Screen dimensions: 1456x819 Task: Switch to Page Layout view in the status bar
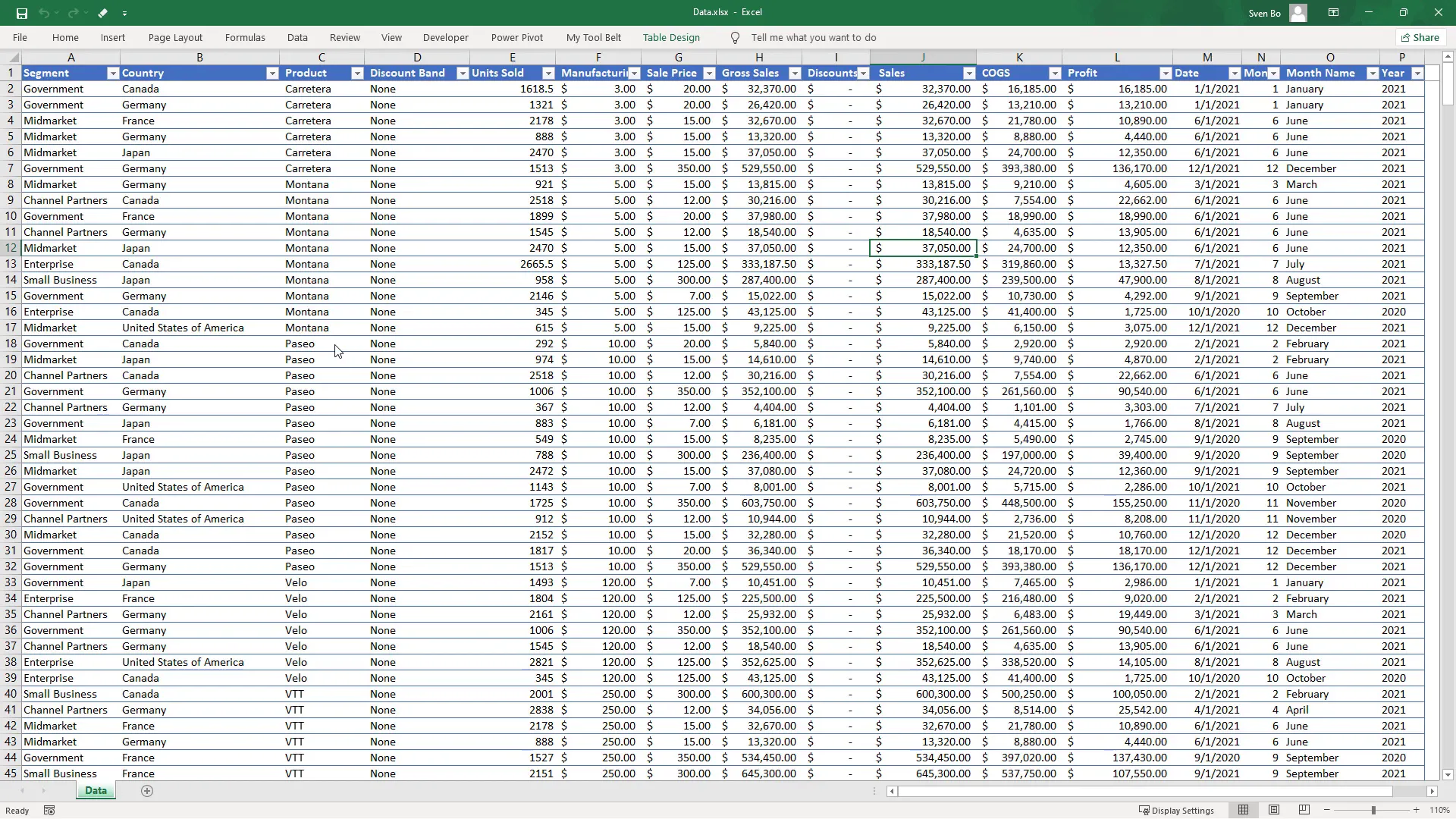1274,811
